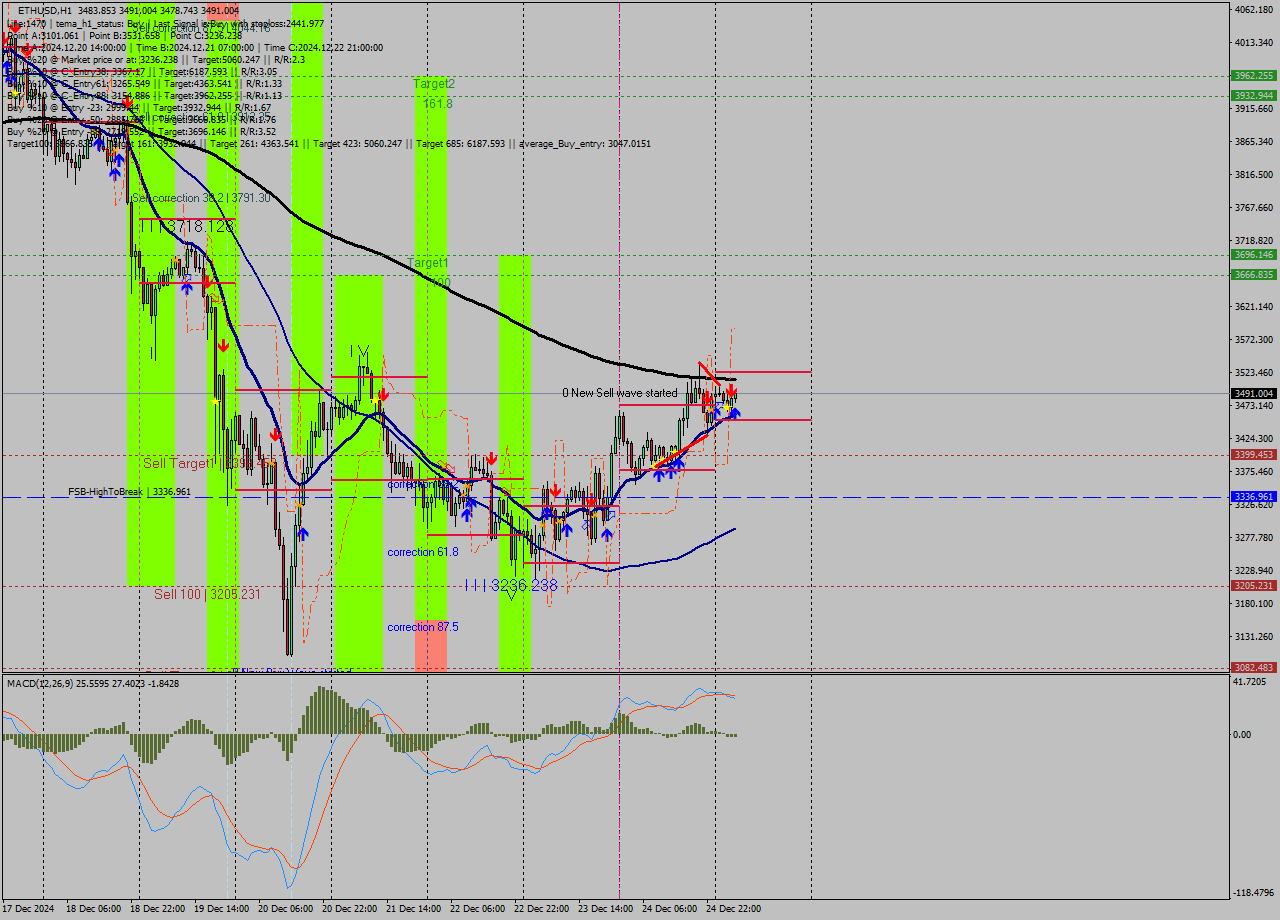
Task: Click the '0 New Sell wave started' label
Action: coord(619,393)
